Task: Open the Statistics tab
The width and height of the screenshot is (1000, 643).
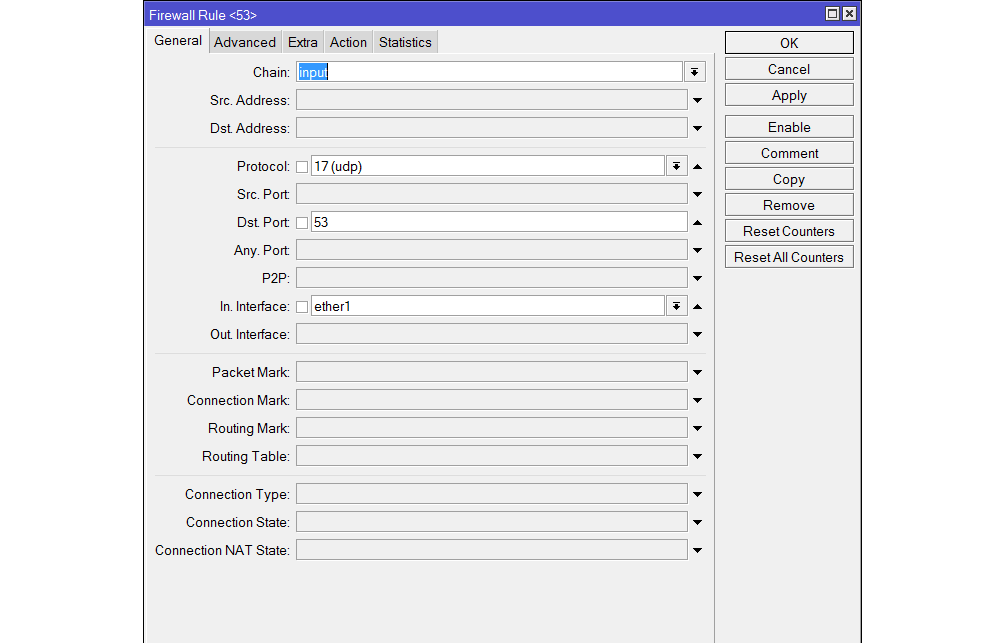Action: [405, 42]
